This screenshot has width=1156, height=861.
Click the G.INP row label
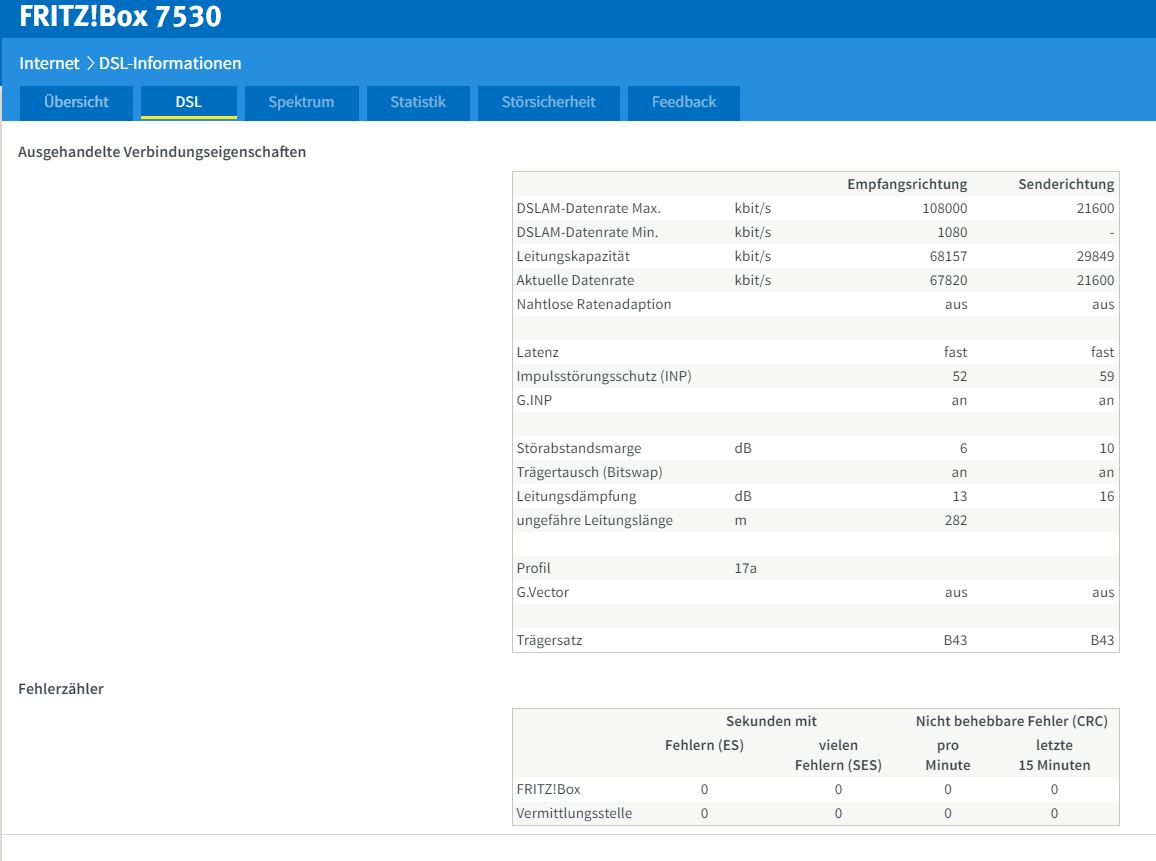click(x=534, y=400)
